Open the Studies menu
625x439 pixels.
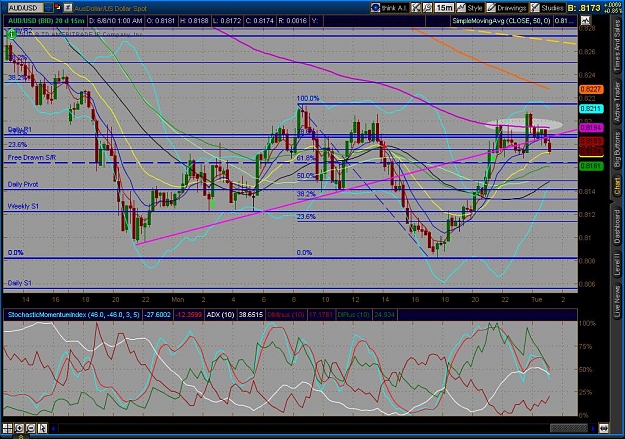(x=547, y=8)
